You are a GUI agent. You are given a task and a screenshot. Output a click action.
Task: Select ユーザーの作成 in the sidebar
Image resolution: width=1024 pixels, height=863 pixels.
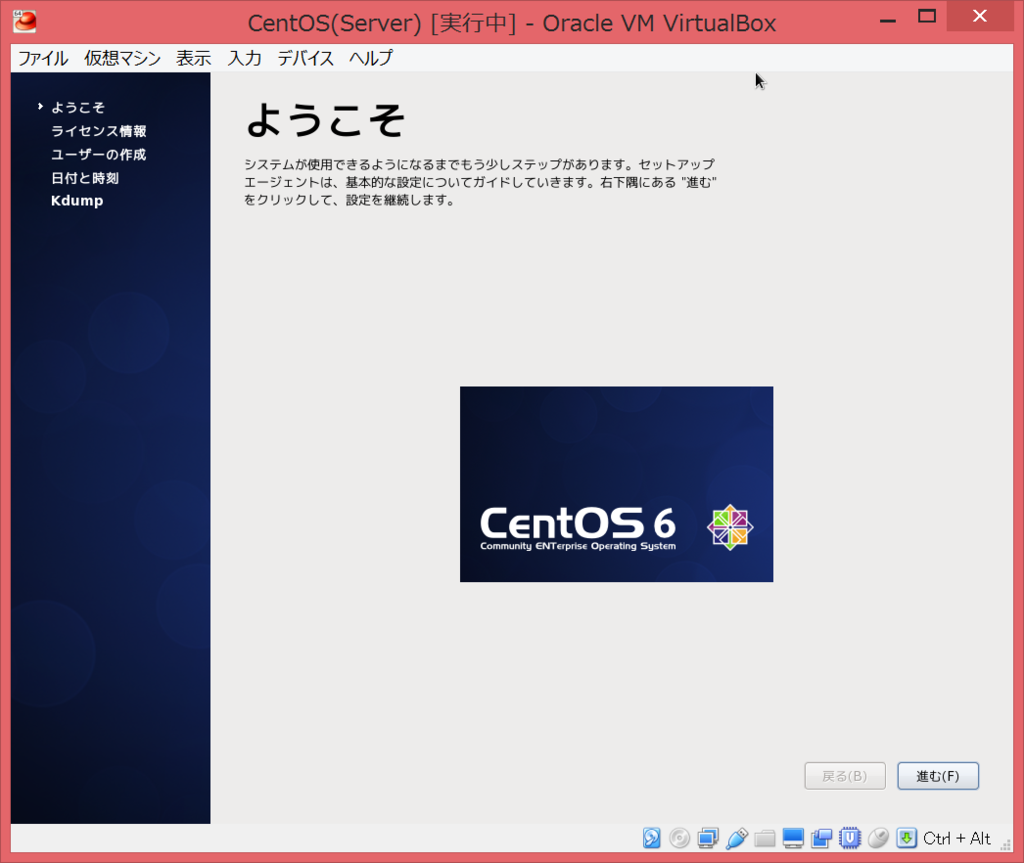pos(99,154)
